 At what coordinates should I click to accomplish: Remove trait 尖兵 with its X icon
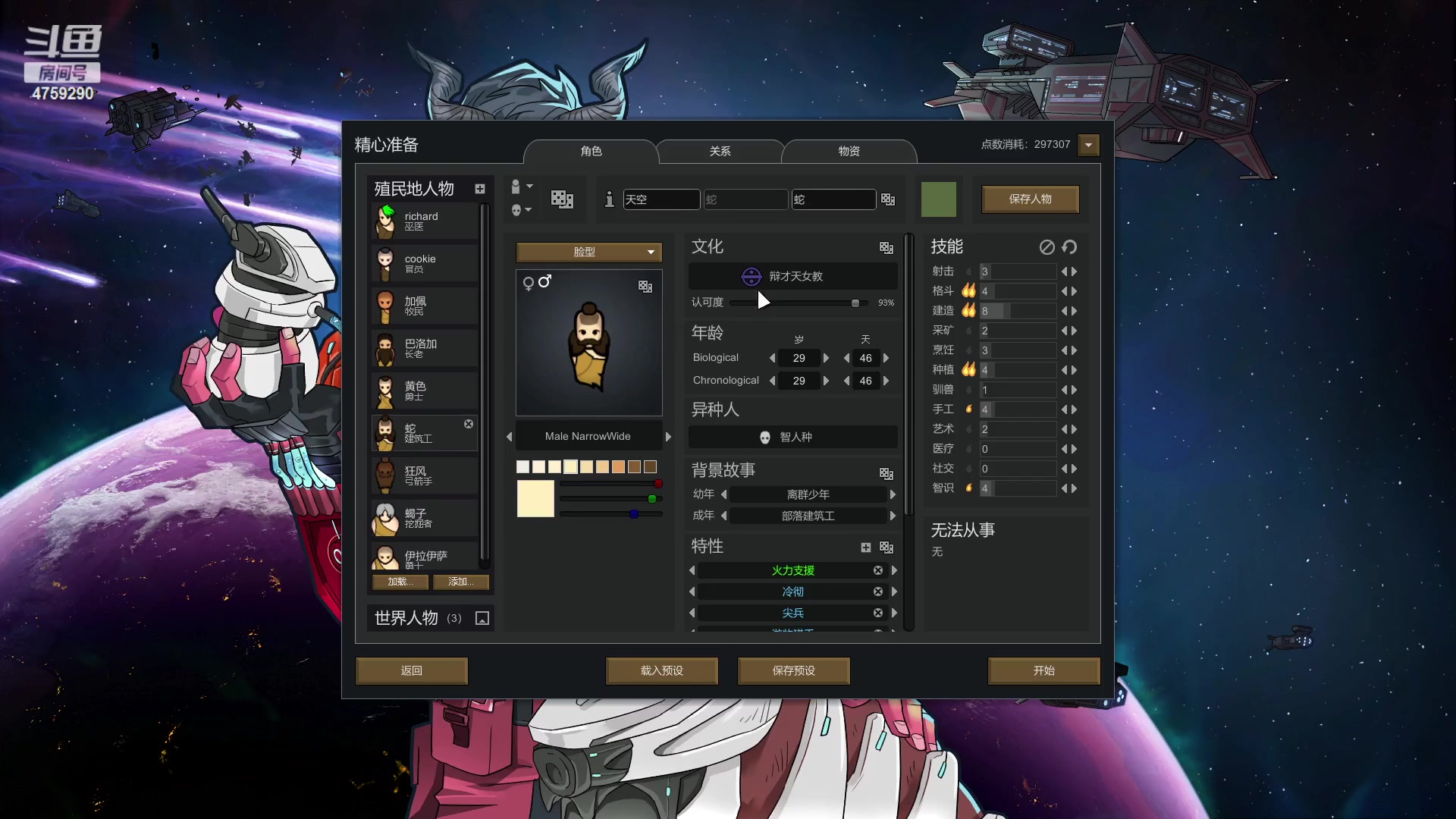(878, 613)
